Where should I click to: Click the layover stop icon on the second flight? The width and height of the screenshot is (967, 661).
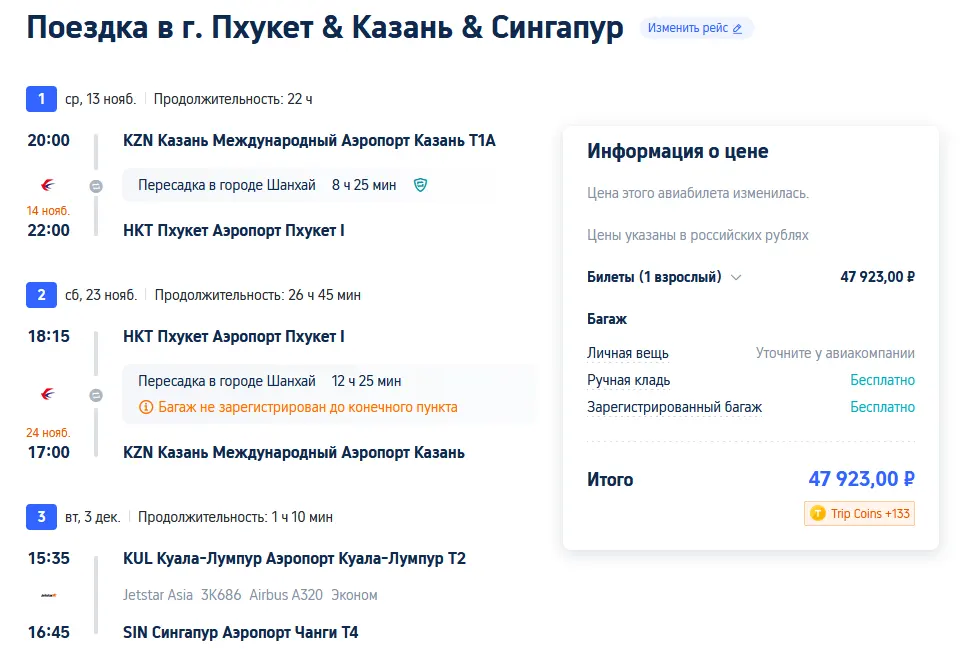pos(96,395)
